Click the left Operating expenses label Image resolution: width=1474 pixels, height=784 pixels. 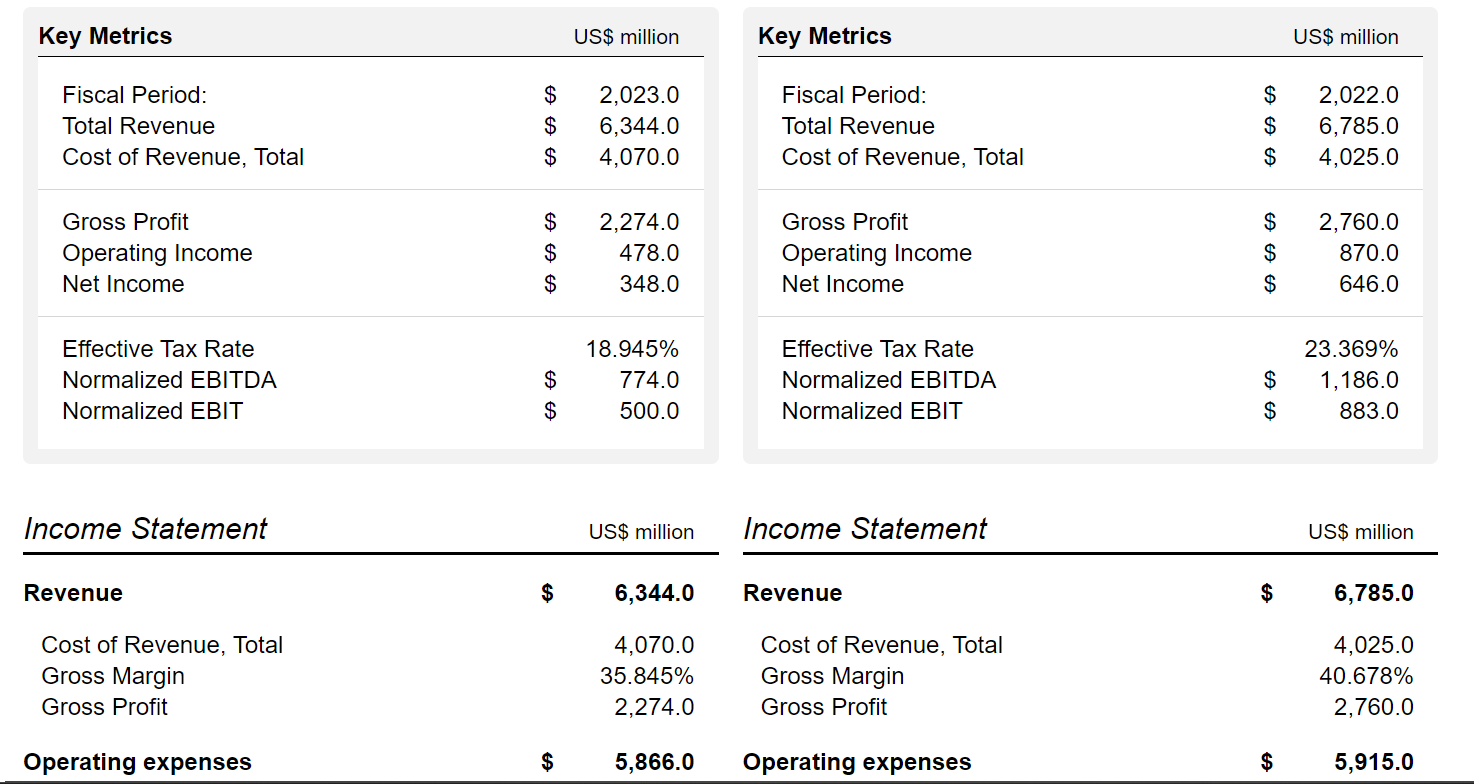click(x=138, y=762)
